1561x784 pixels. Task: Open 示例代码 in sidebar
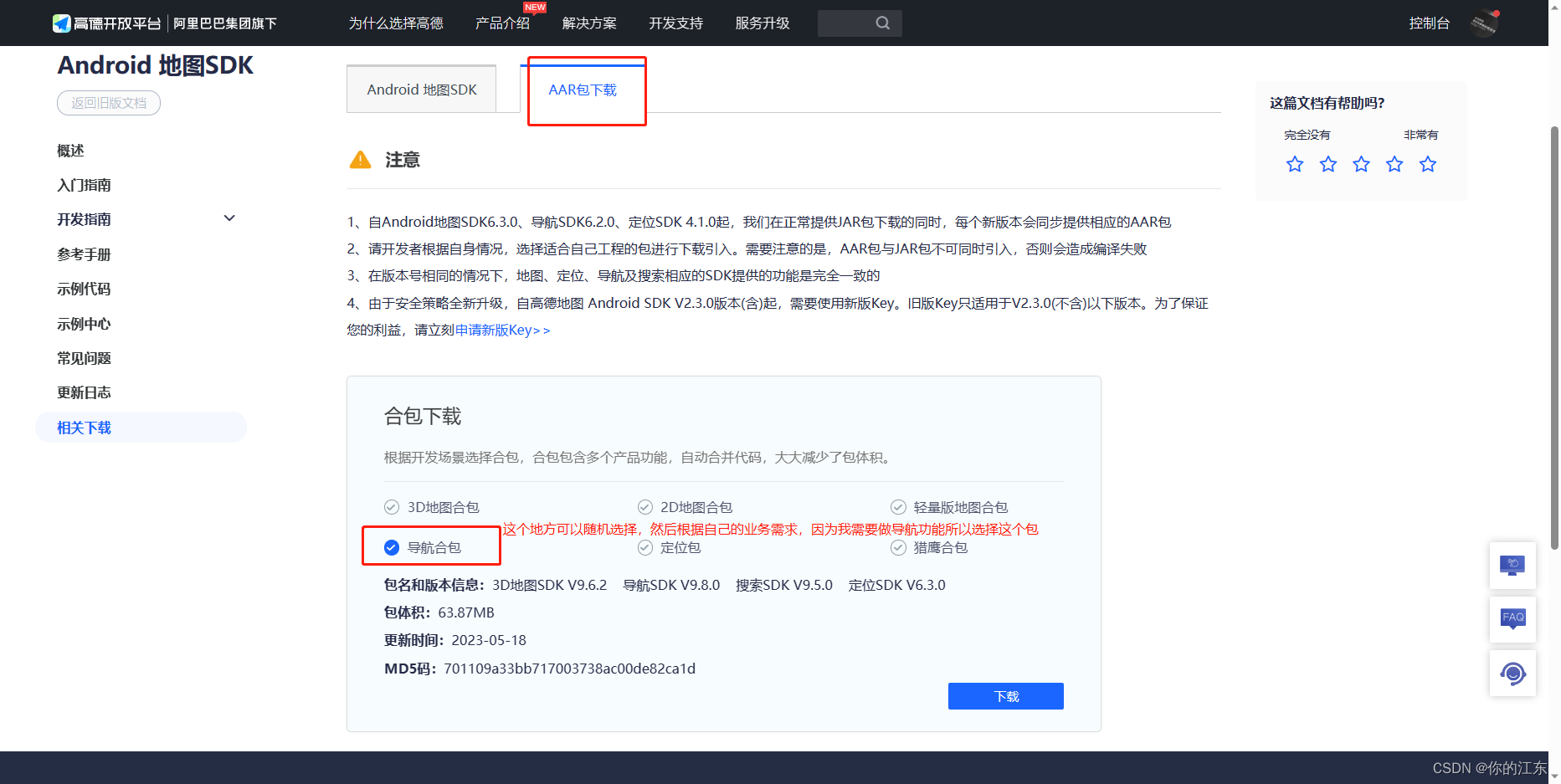point(84,289)
